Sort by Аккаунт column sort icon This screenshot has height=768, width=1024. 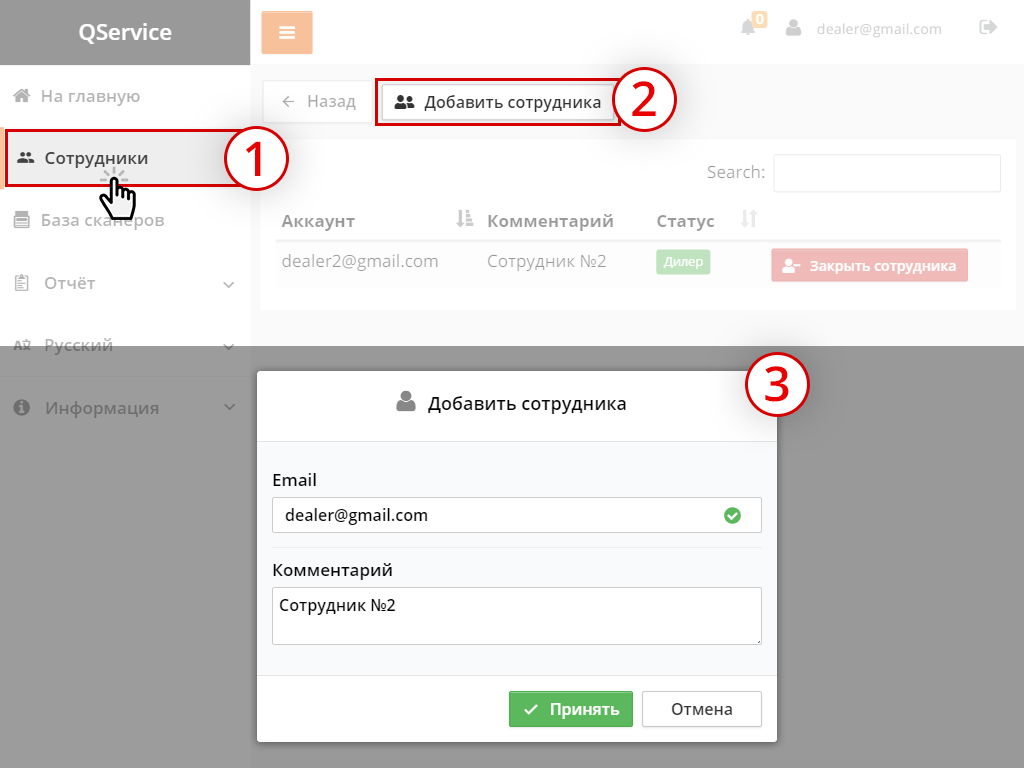(463, 219)
